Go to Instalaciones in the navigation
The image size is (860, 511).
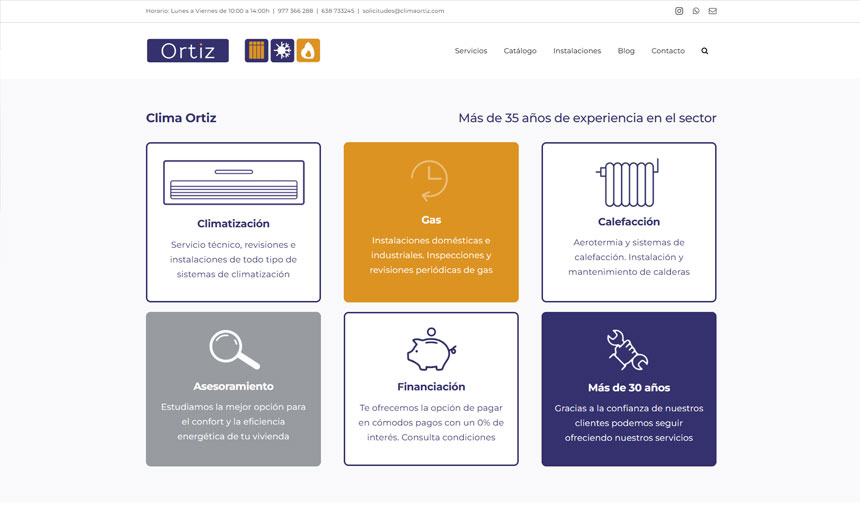[x=577, y=51]
